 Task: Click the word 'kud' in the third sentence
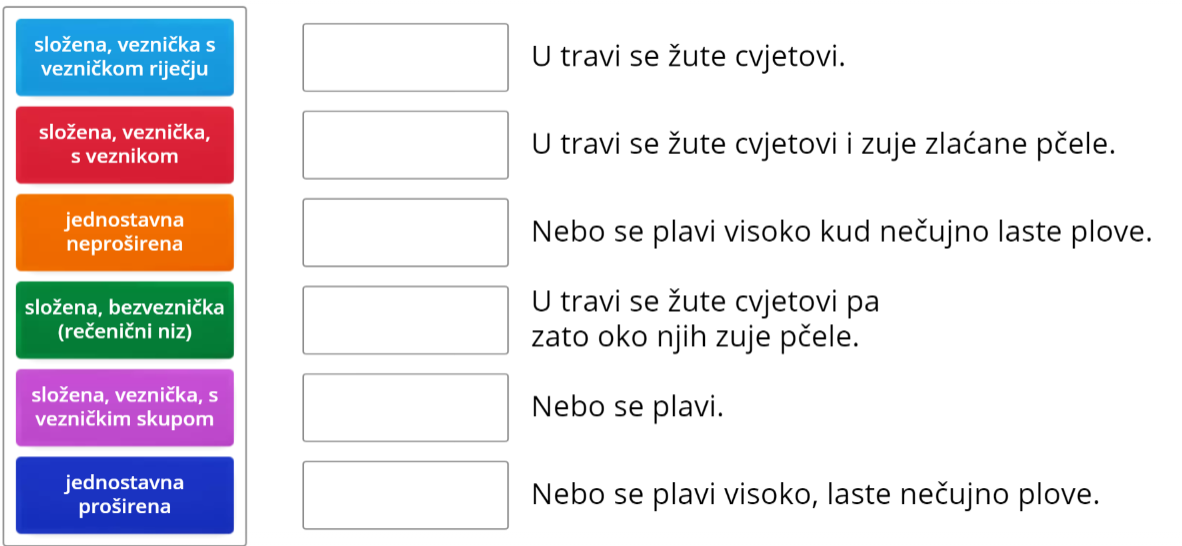pos(846,233)
